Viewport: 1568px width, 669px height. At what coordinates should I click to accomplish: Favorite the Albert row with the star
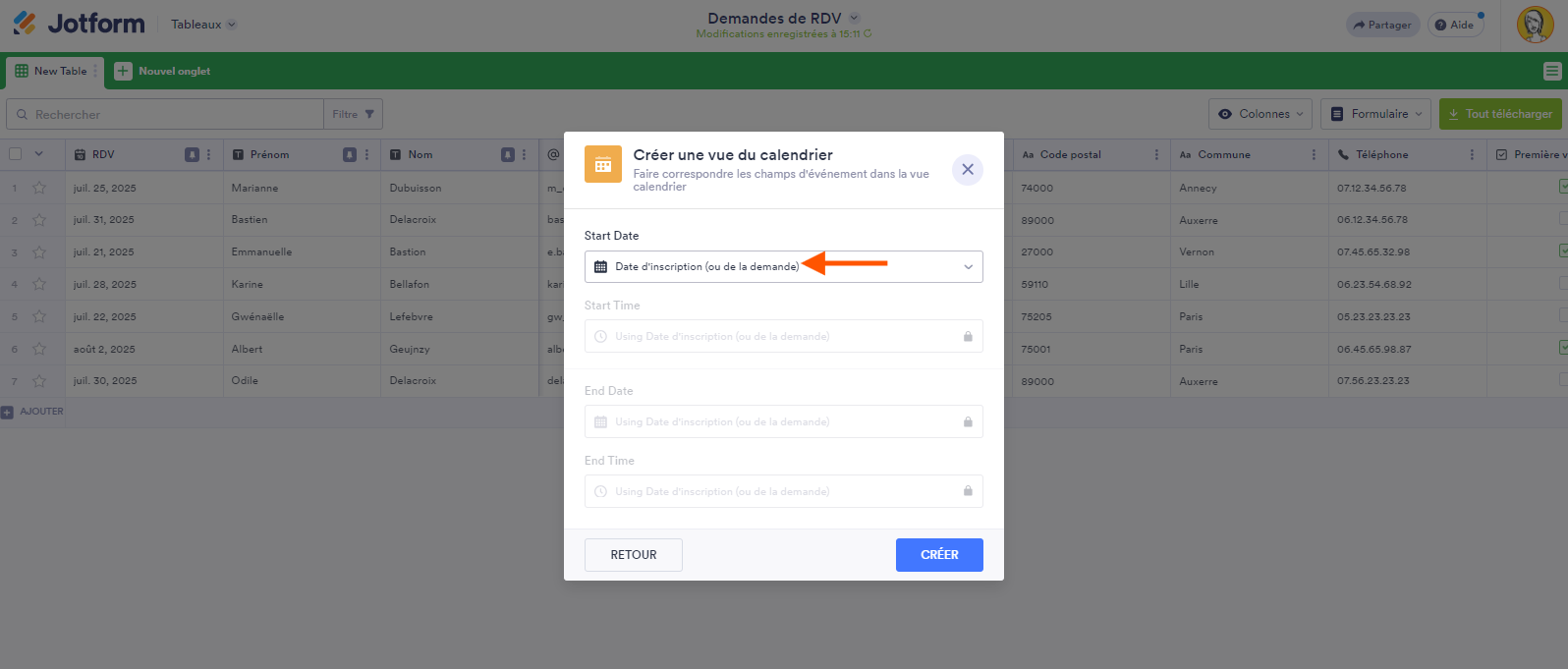pyautogui.click(x=39, y=349)
